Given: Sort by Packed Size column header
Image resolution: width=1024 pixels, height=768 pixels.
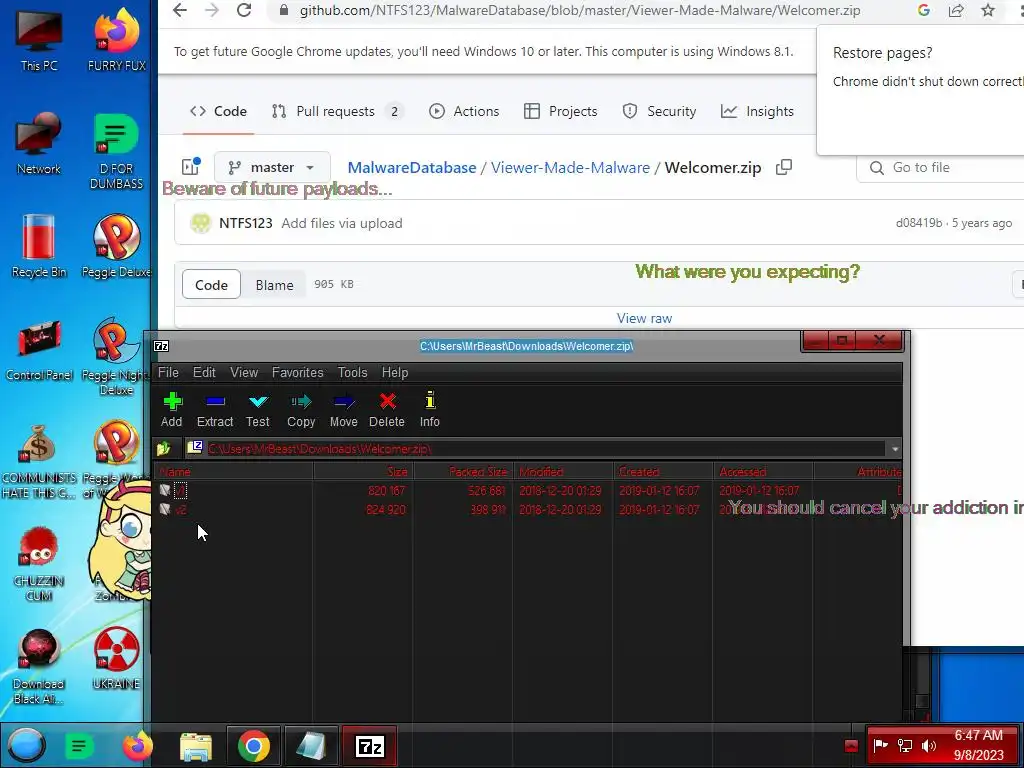Looking at the screenshot, I should click(x=463, y=472).
